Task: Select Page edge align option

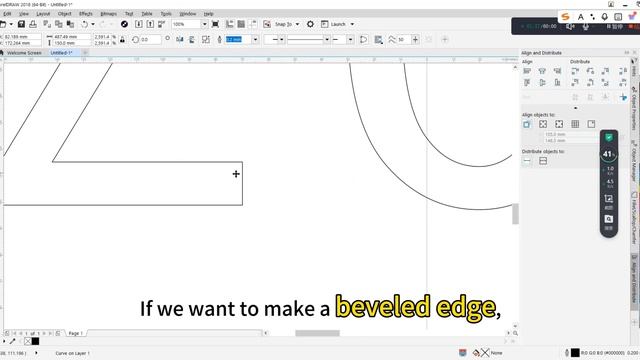Action: 543,124
